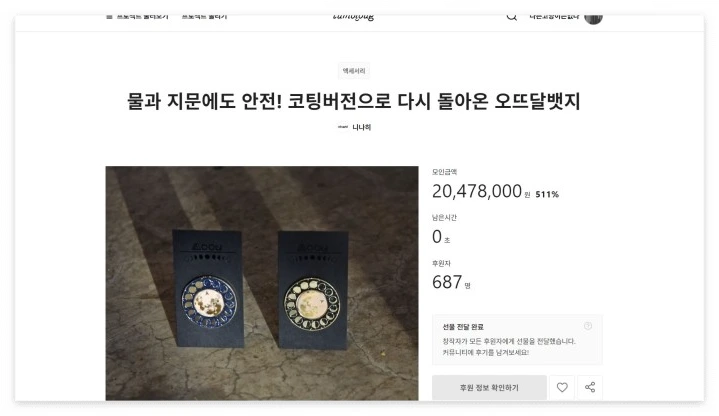
Task: Click the question mark help icon in the 선물 전달 완료 box
Action: (588, 326)
